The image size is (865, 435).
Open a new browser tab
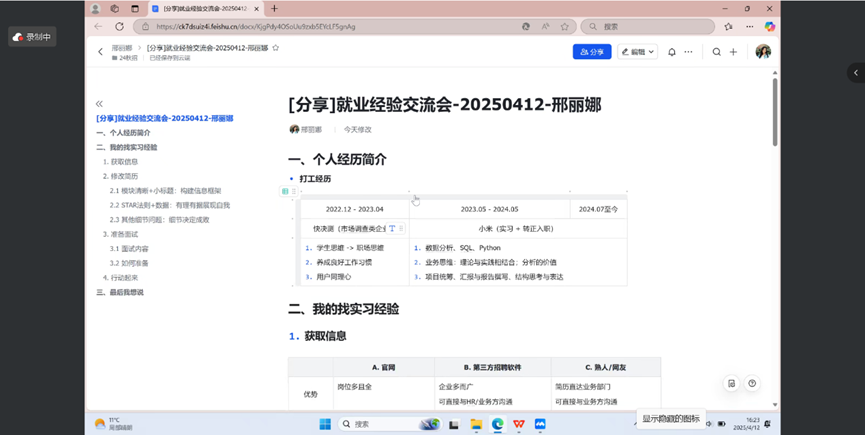coord(274,9)
